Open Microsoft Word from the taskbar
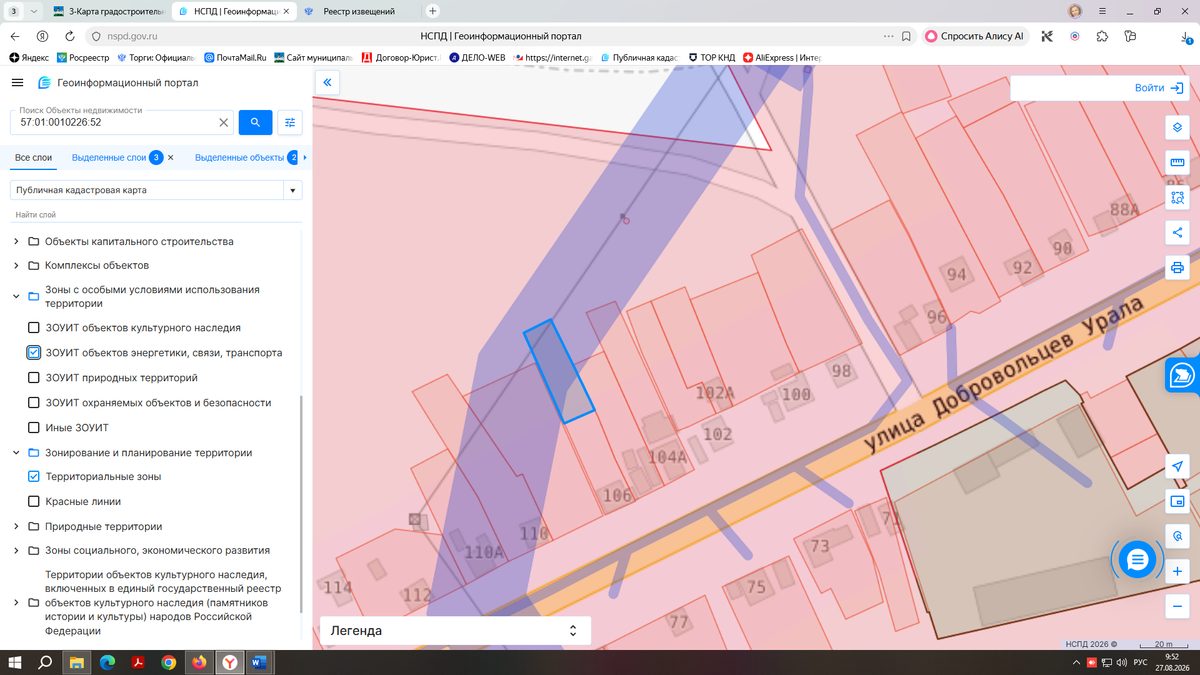 (x=259, y=662)
